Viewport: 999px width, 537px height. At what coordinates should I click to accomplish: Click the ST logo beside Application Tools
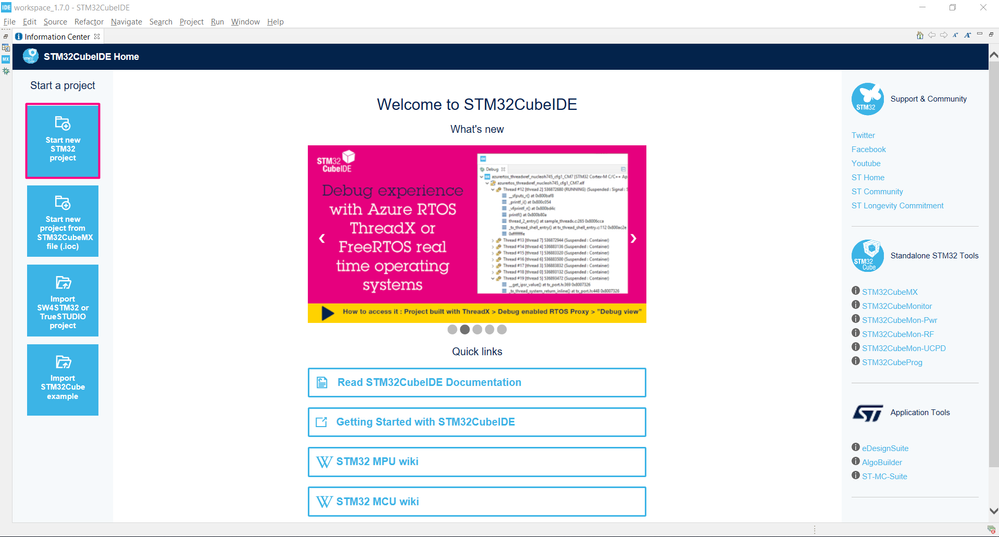tap(868, 413)
